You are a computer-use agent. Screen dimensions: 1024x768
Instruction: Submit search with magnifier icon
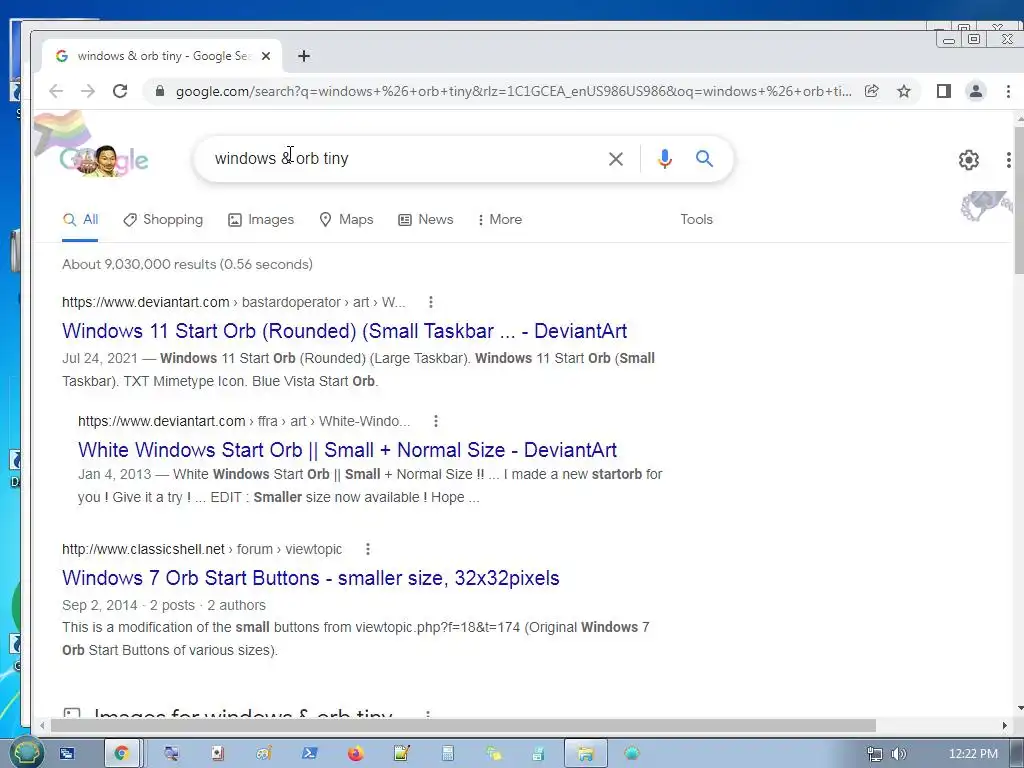(x=704, y=159)
